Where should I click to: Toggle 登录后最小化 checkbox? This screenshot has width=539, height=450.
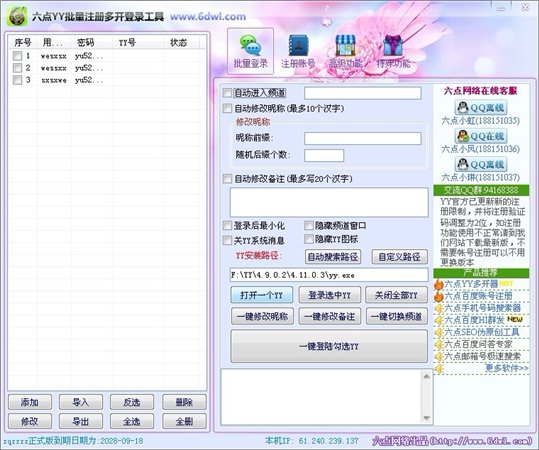227,226
